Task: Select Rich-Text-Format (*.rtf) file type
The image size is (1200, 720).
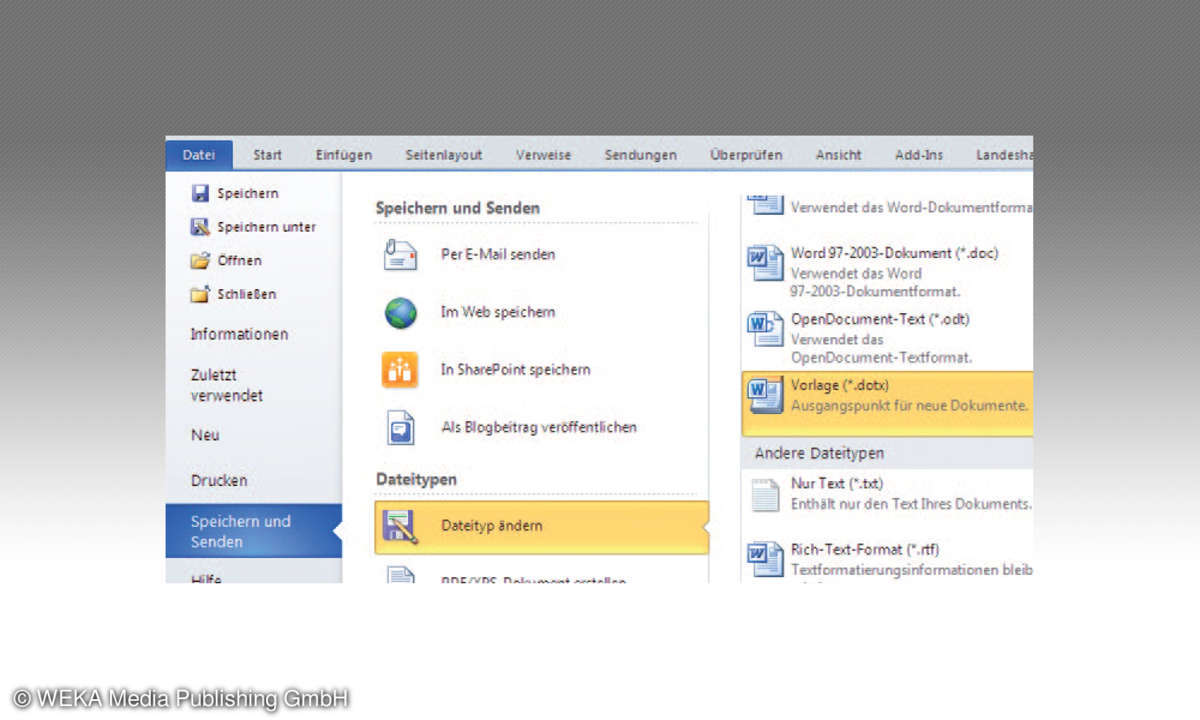Action: coord(888,560)
